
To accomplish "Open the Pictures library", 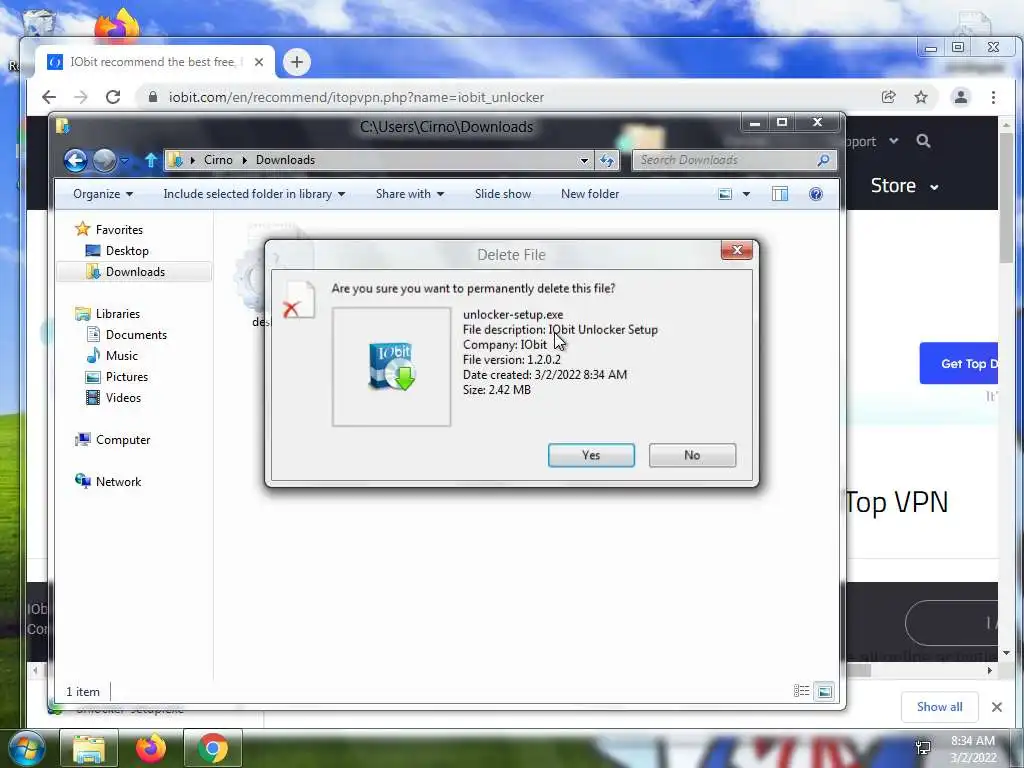I will coord(127,377).
